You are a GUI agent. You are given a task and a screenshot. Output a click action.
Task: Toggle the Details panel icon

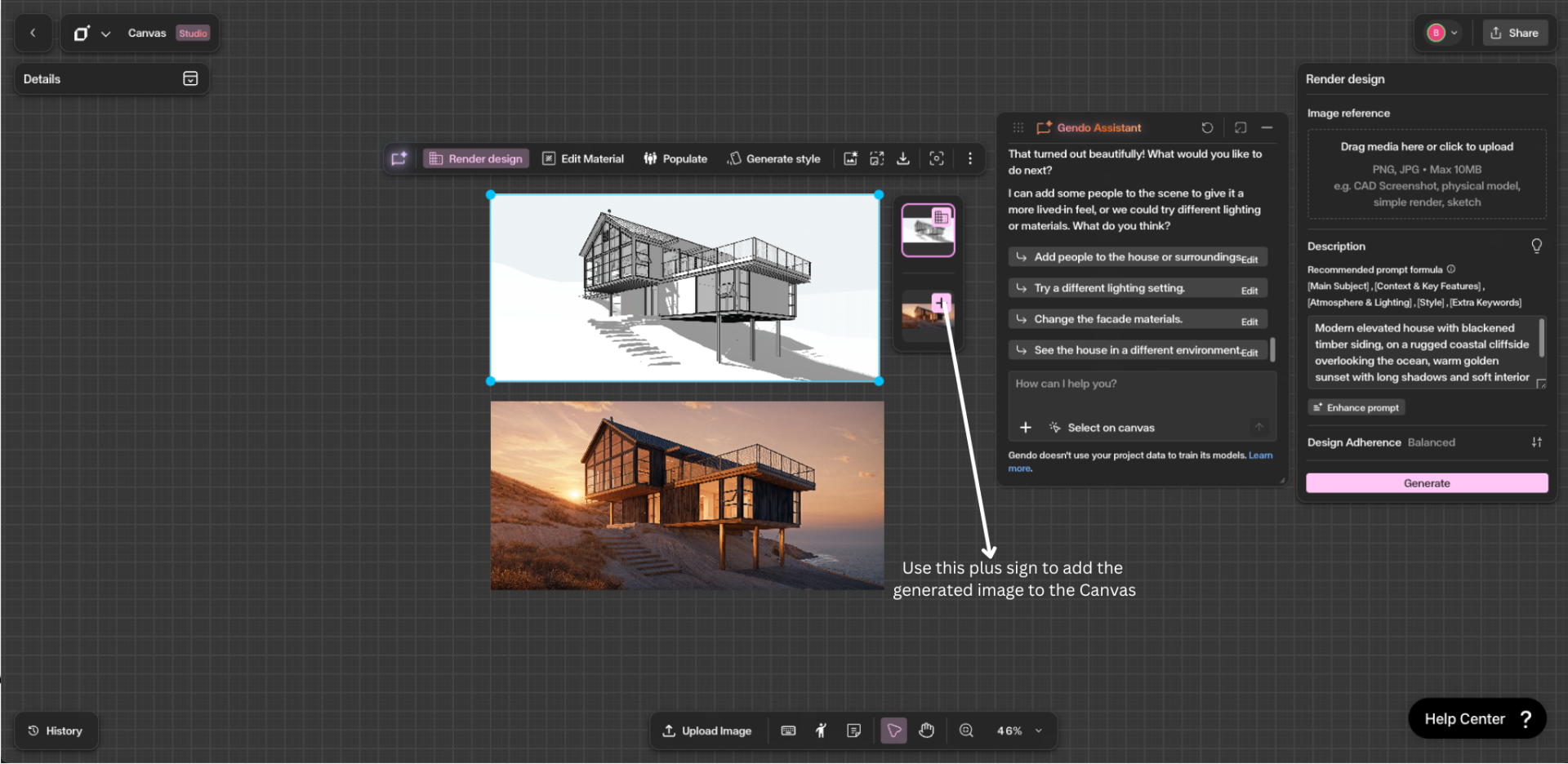point(190,79)
